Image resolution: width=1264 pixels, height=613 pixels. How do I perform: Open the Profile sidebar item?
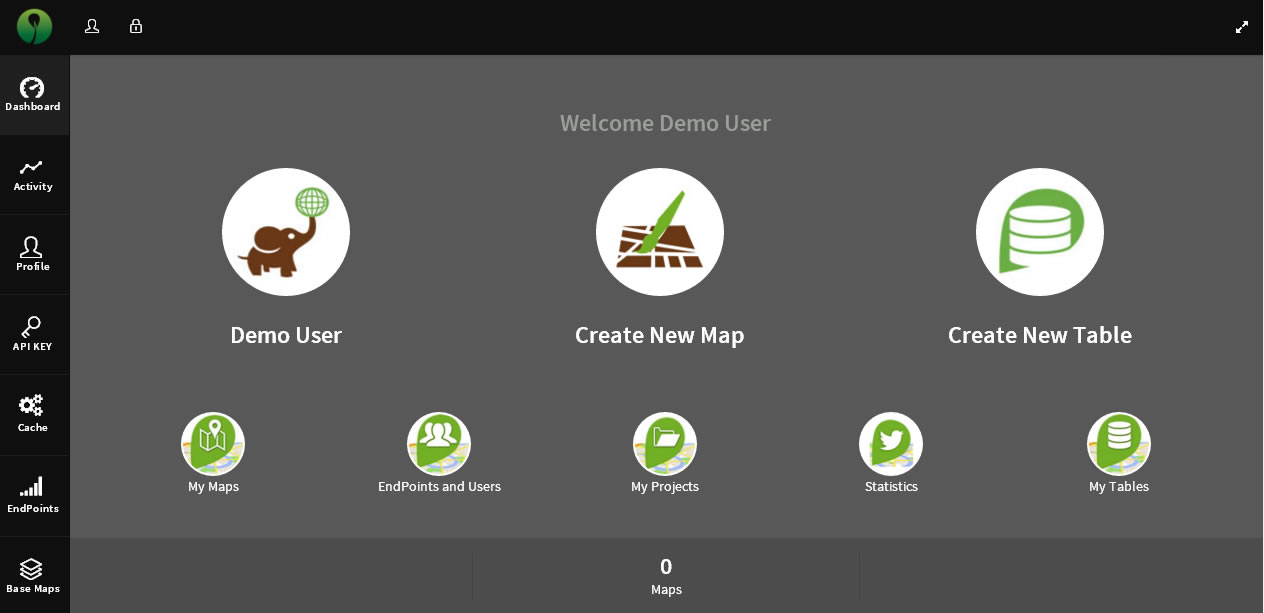(33, 254)
